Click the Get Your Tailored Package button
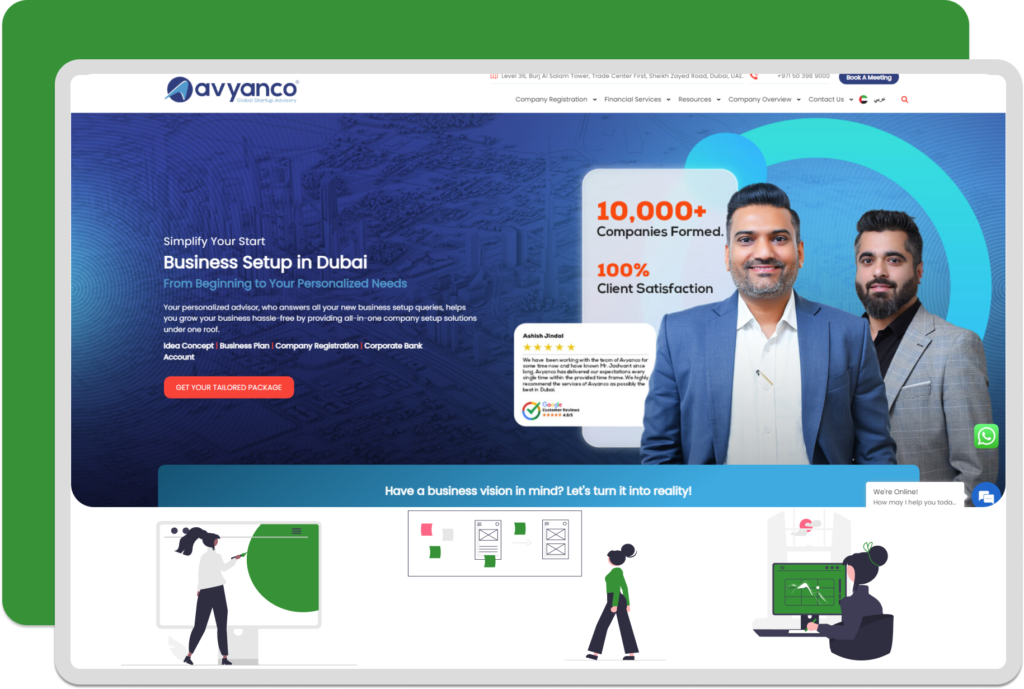Screen dimensions: 1024x689 click(x=229, y=387)
